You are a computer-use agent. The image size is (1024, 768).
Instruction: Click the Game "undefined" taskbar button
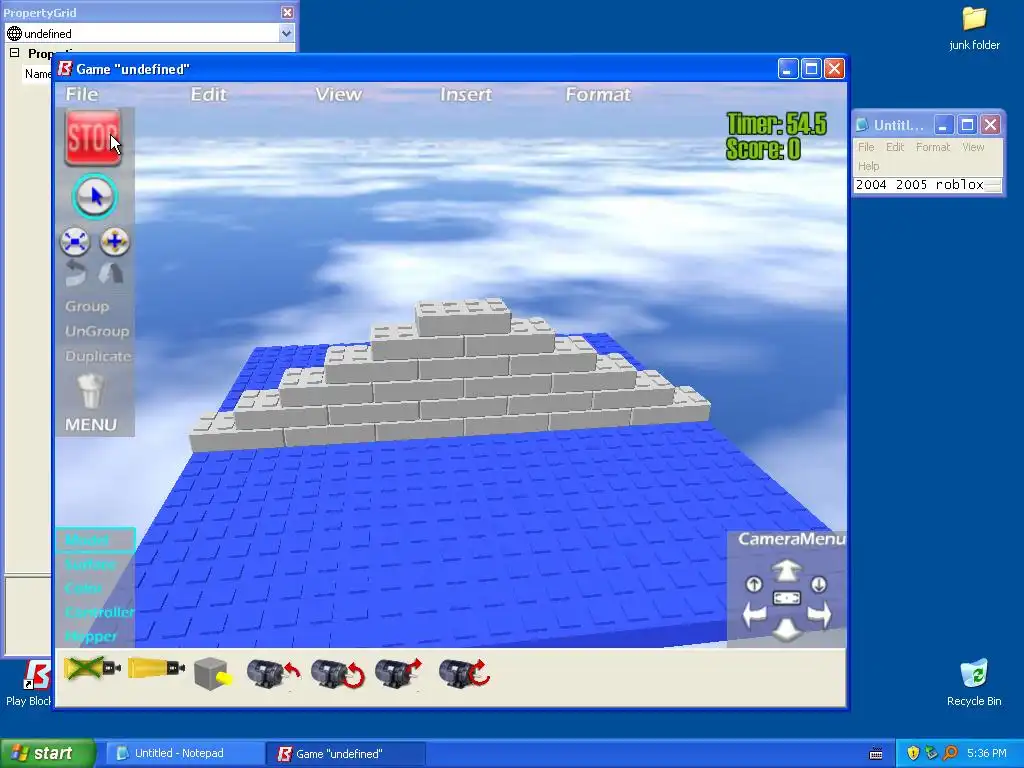346,754
